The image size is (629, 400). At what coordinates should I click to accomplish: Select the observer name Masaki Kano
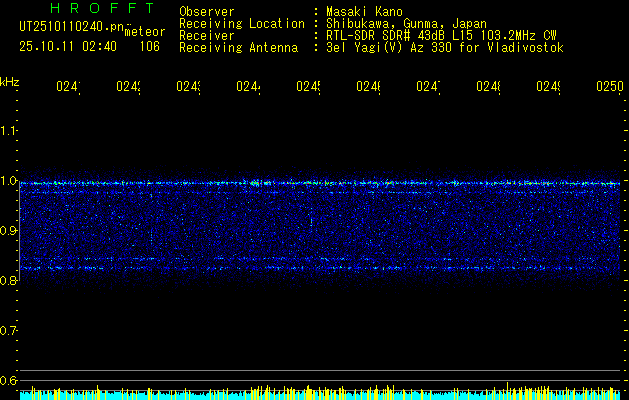tap(364, 12)
